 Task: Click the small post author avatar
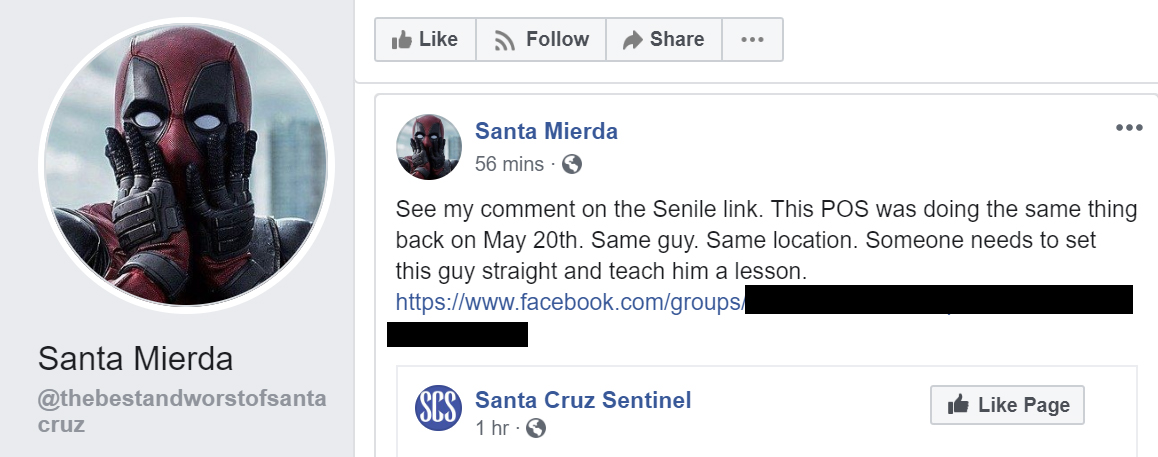coord(429,147)
